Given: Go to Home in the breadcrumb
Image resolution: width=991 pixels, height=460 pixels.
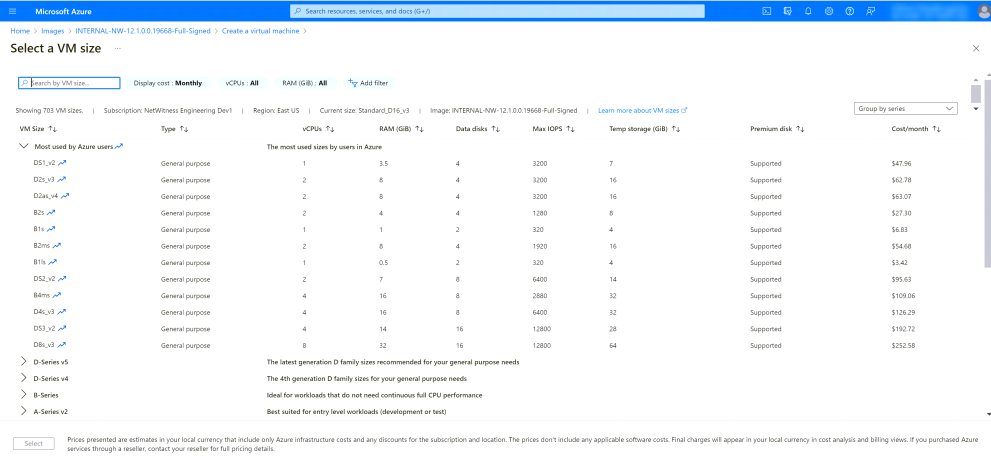Looking at the screenshot, I should click(x=20, y=30).
